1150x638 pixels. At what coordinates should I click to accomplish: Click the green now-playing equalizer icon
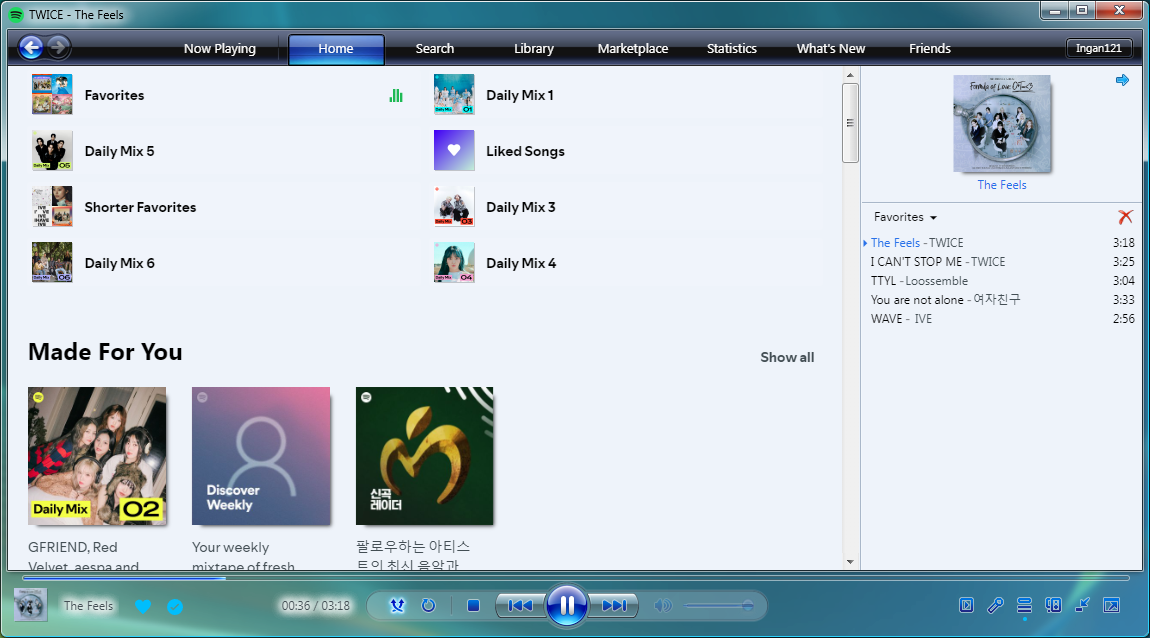pos(396,95)
